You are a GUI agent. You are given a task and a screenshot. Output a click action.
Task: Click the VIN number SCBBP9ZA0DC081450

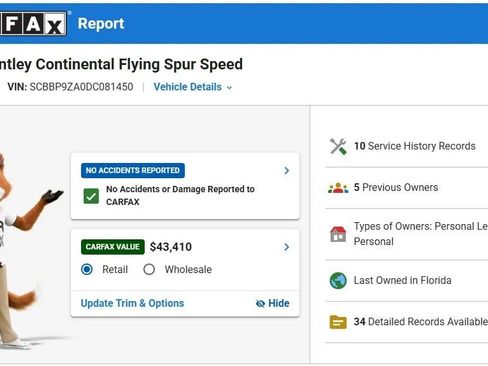[81, 87]
